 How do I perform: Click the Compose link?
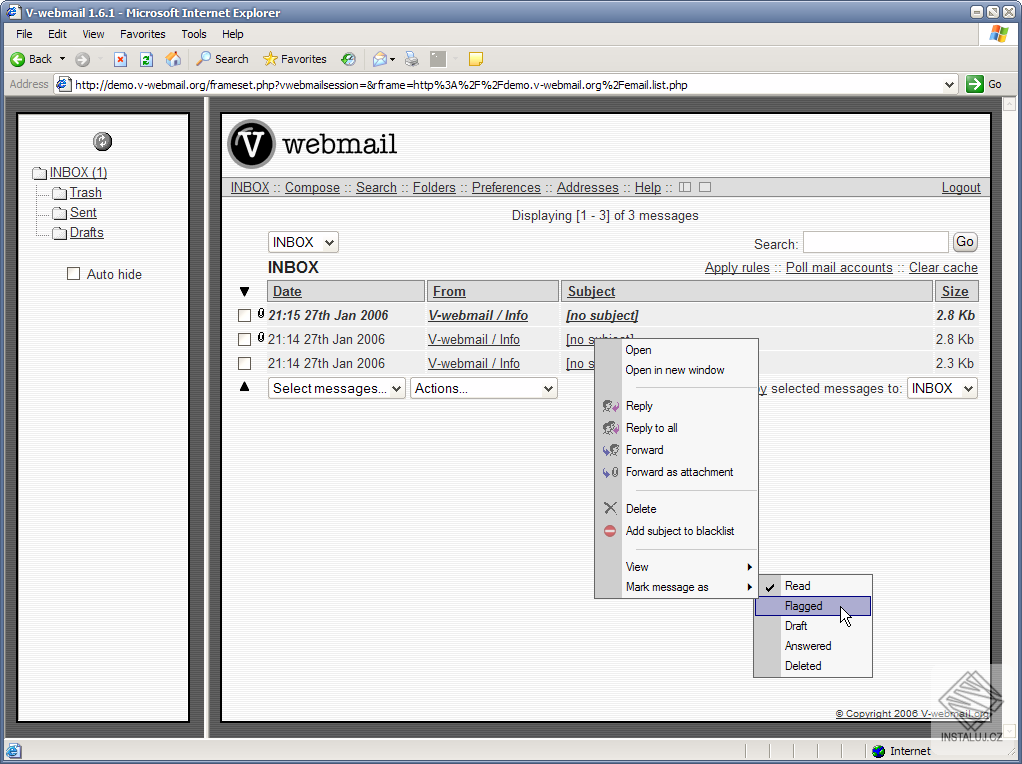(x=312, y=188)
